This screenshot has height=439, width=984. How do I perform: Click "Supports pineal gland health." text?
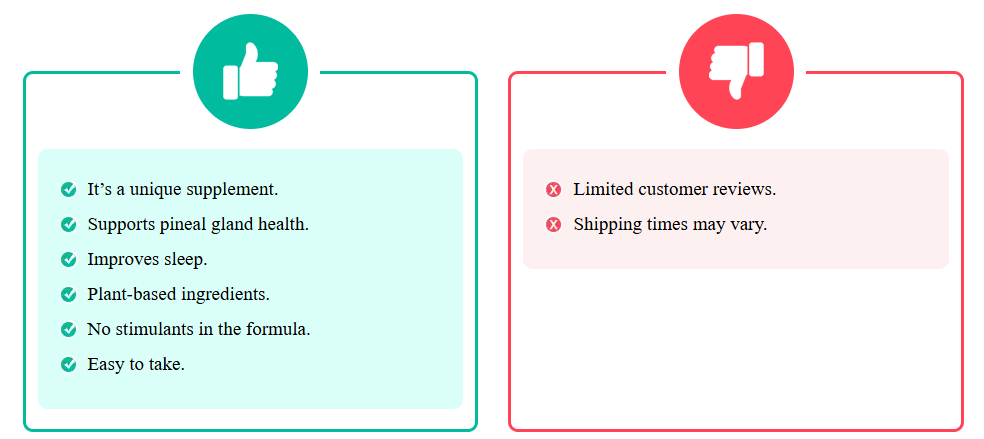point(198,224)
